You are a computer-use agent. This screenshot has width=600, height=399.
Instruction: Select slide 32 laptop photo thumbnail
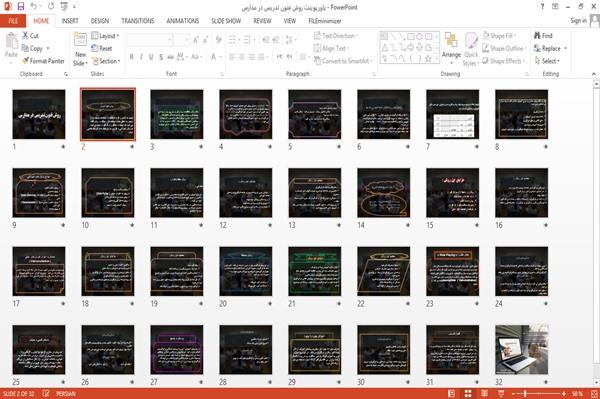pyautogui.click(x=522, y=350)
